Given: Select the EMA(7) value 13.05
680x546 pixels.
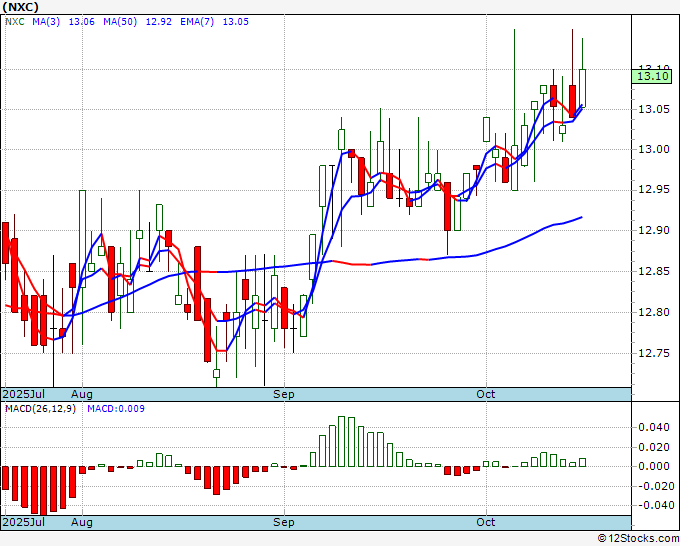Looking at the screenshot, I should pos(236,22).
